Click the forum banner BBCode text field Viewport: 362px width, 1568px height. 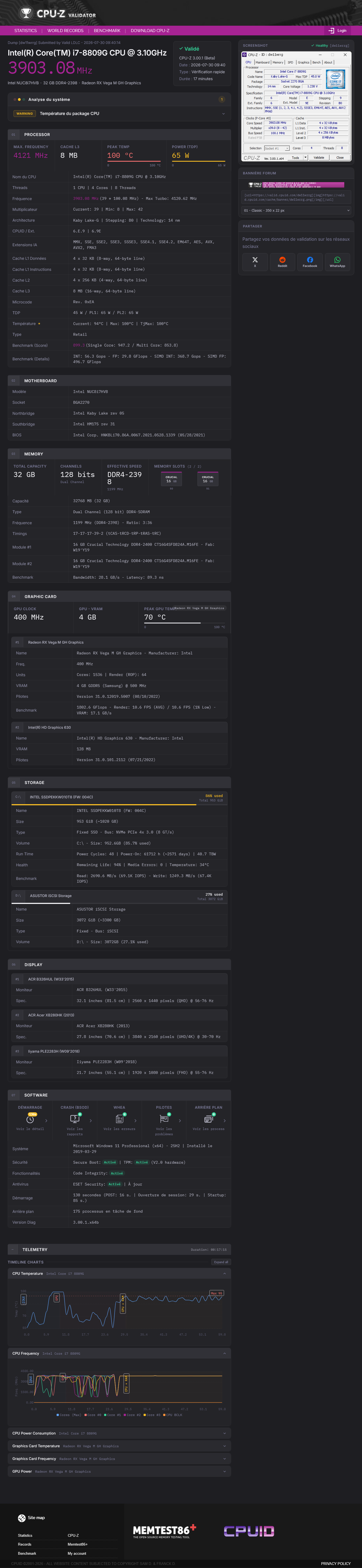pos(296,197)
